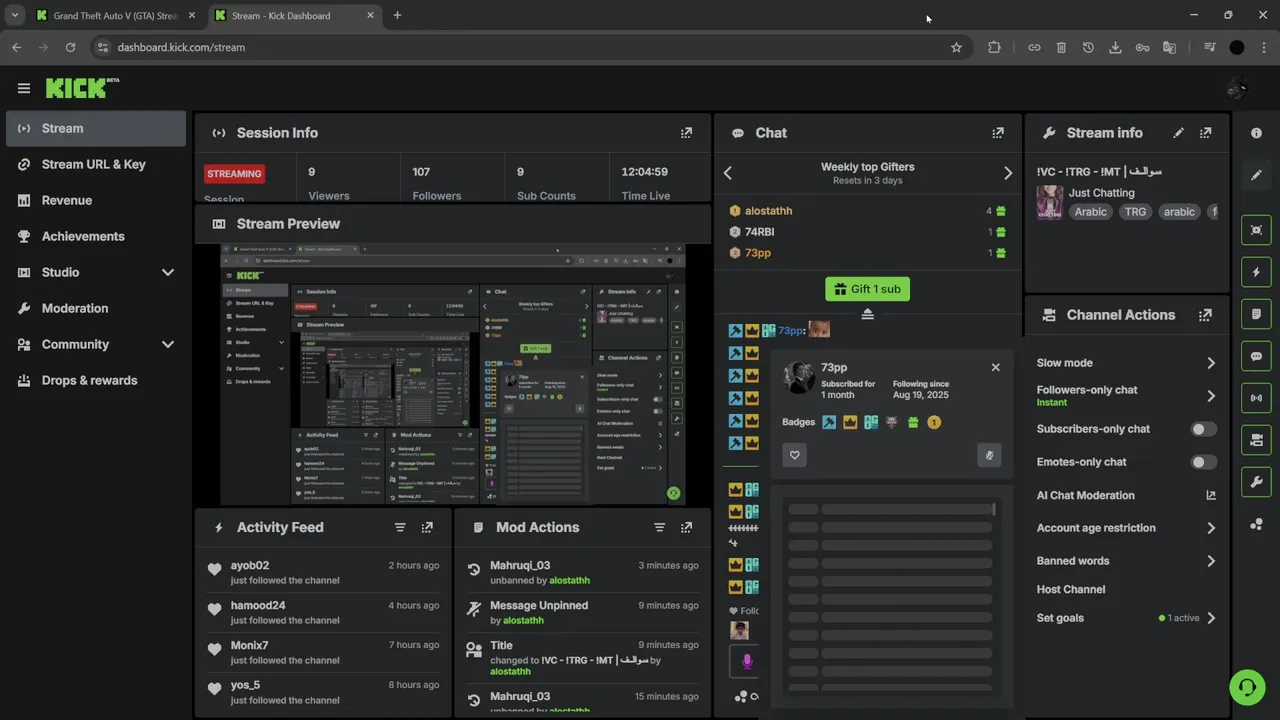Click mute microphone icon on 73pp user card
Screen dimensions: 1280x720
(x=989, y=455)
